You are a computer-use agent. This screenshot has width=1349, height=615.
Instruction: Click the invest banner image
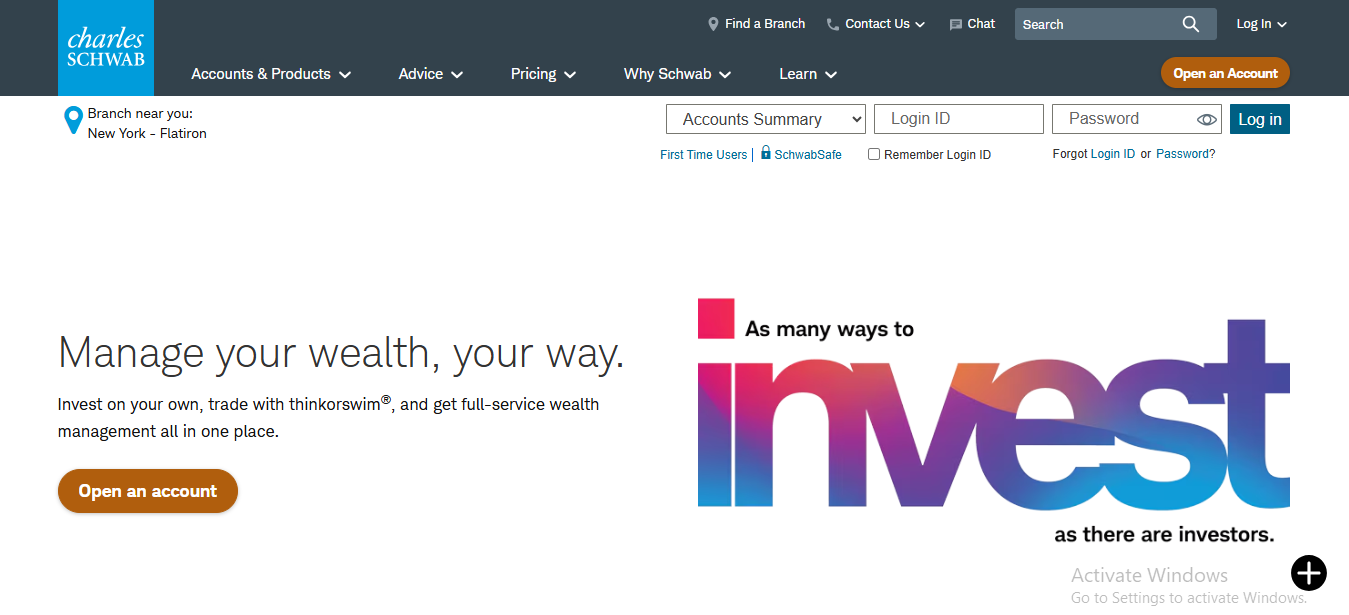(x=994, y=421)
